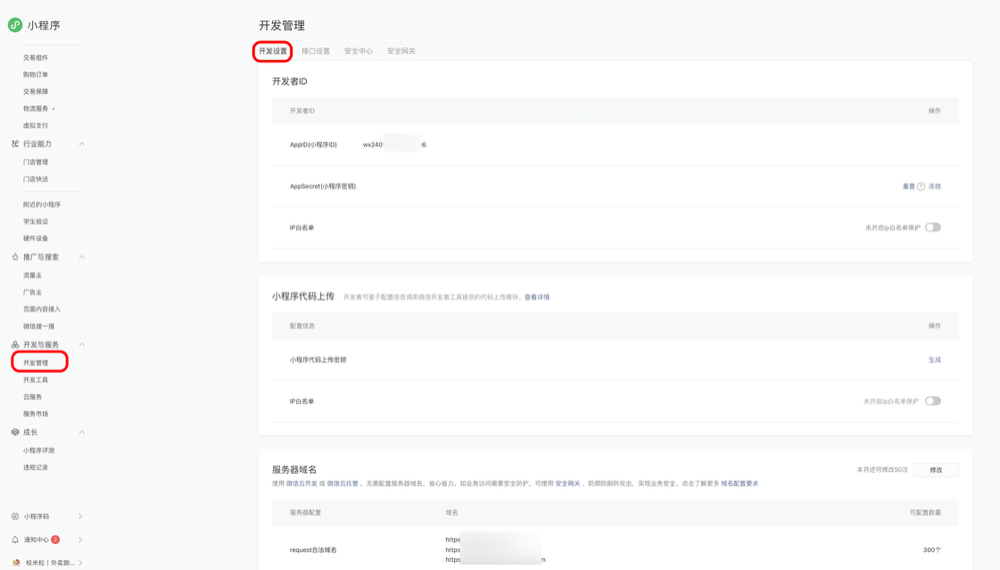Open the 安全中心 tab
The image size is (1000, 570).
pyautogui.click(x=358, y=51)
